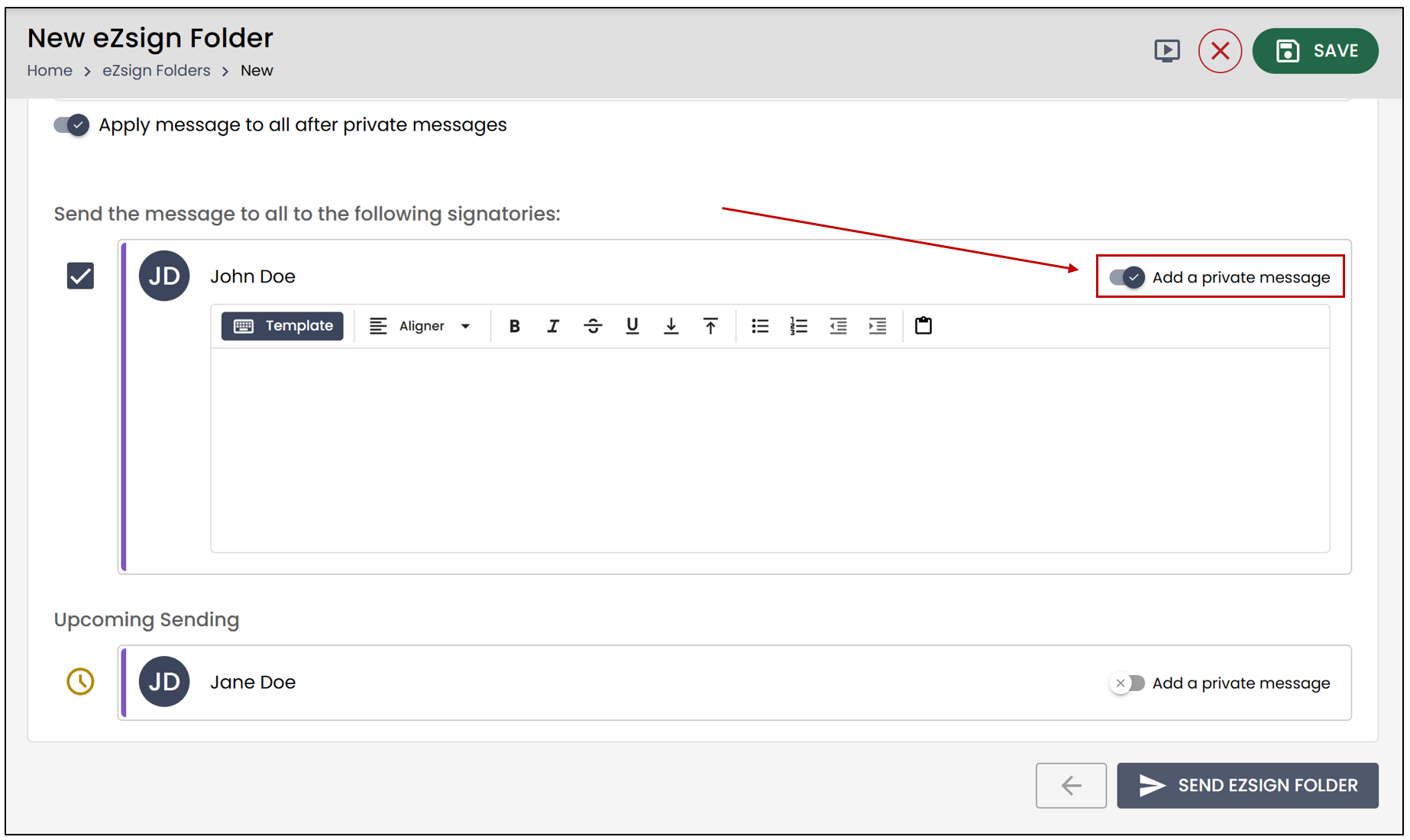1410x840 pixels.
Task: Enable private message toggle for Jane Doe
Action: pos(1127,683)
